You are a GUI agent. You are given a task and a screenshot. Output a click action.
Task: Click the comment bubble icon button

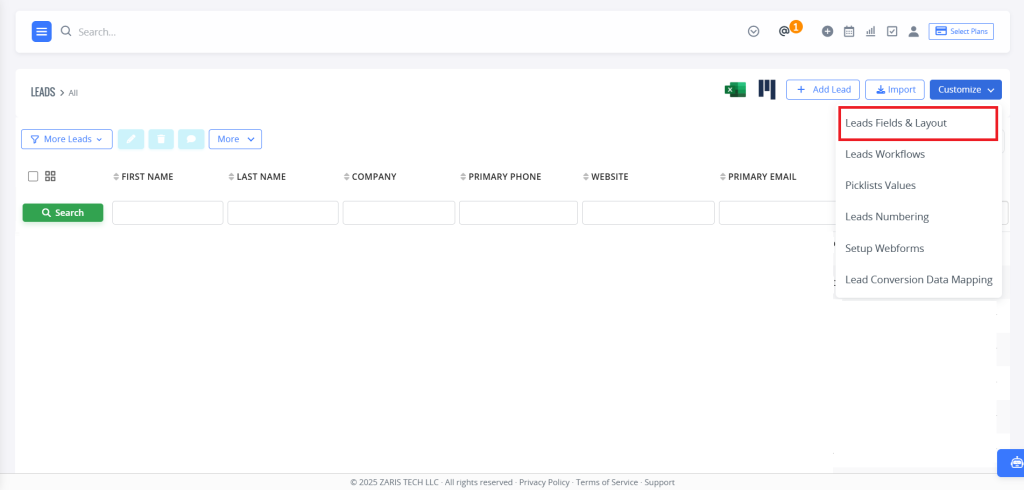point(191,139)
